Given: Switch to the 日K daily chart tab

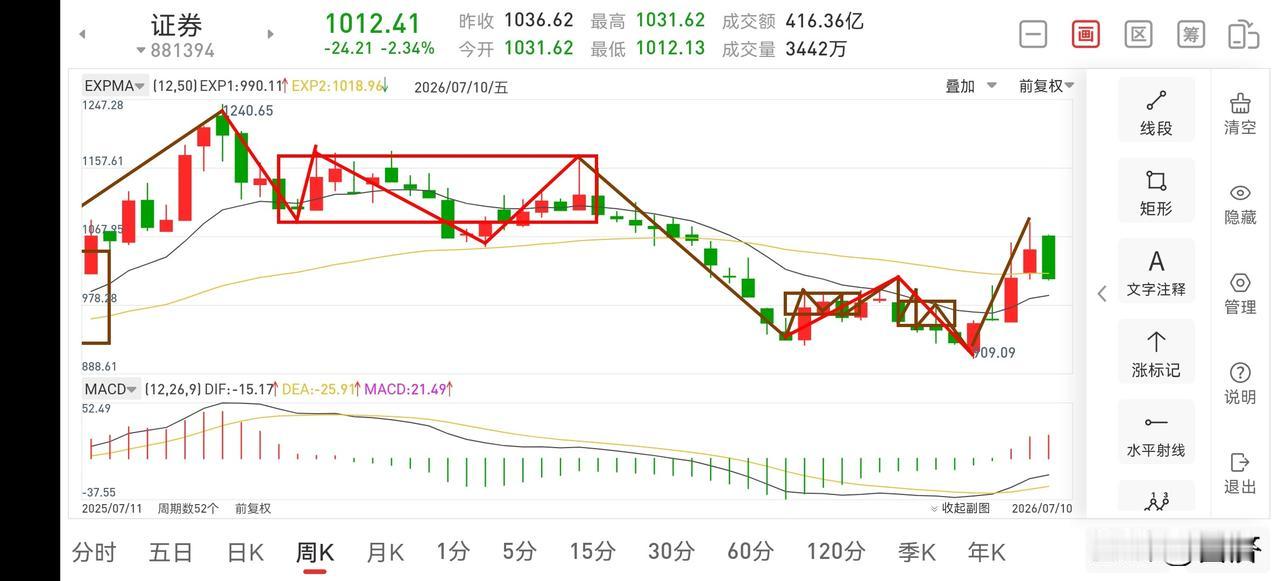Looking at the screenshot, I should [245, 551].
